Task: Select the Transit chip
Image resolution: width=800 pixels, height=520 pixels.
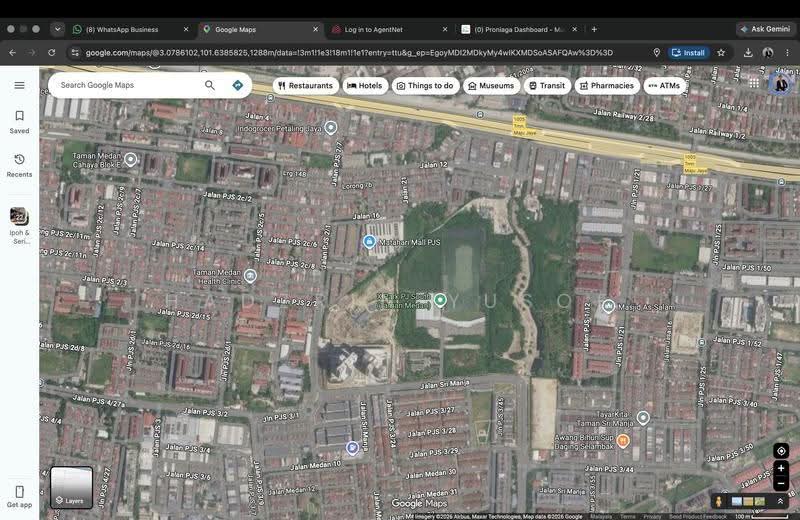Action: [547, 86]
